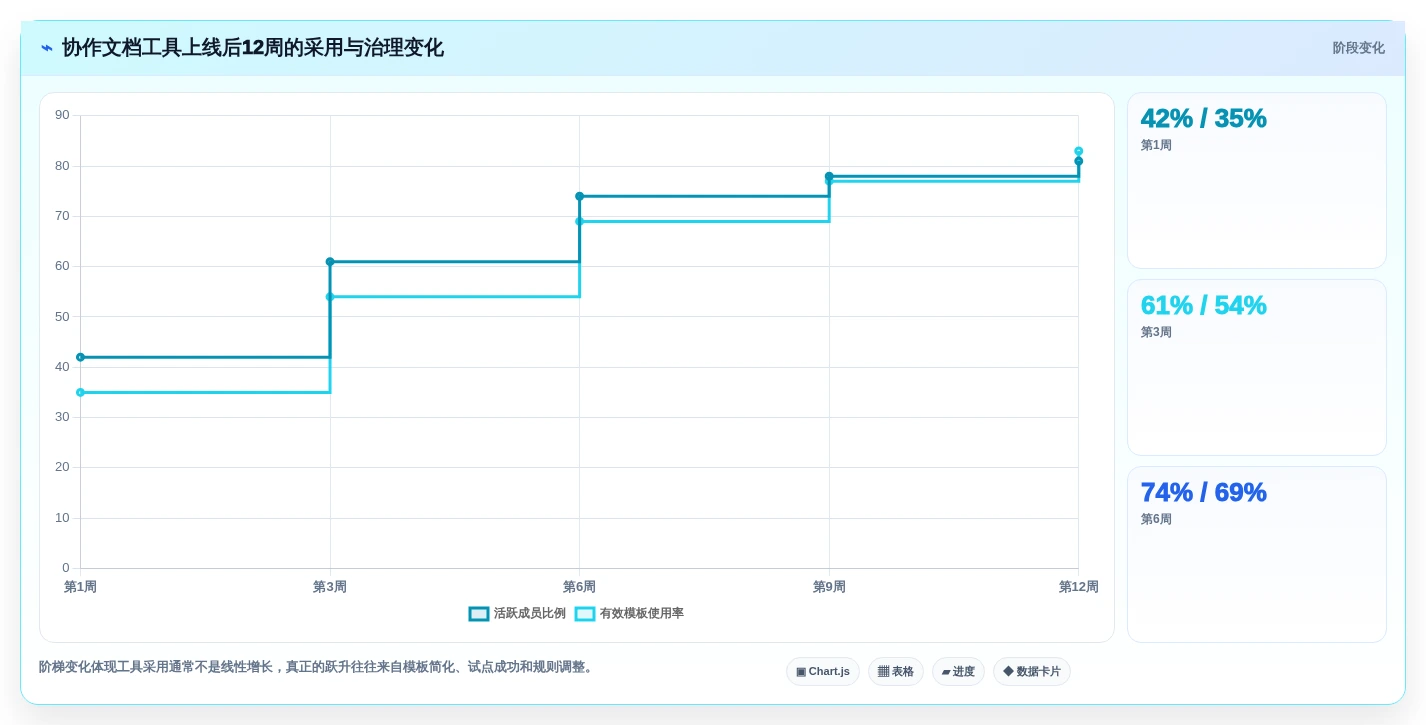Click the 活跃成员比例 point at 第9周

pyautogui.click(x=829, y=176)
